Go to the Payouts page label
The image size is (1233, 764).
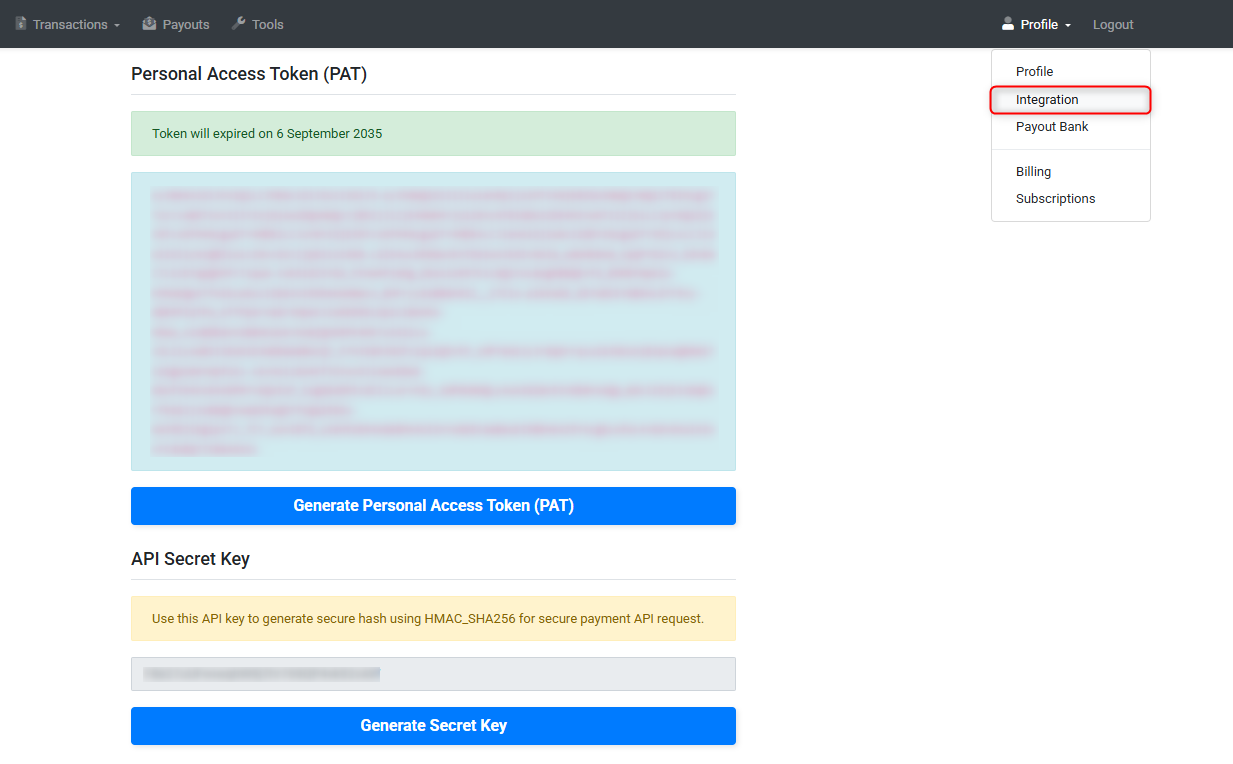[x=186, y=24]
